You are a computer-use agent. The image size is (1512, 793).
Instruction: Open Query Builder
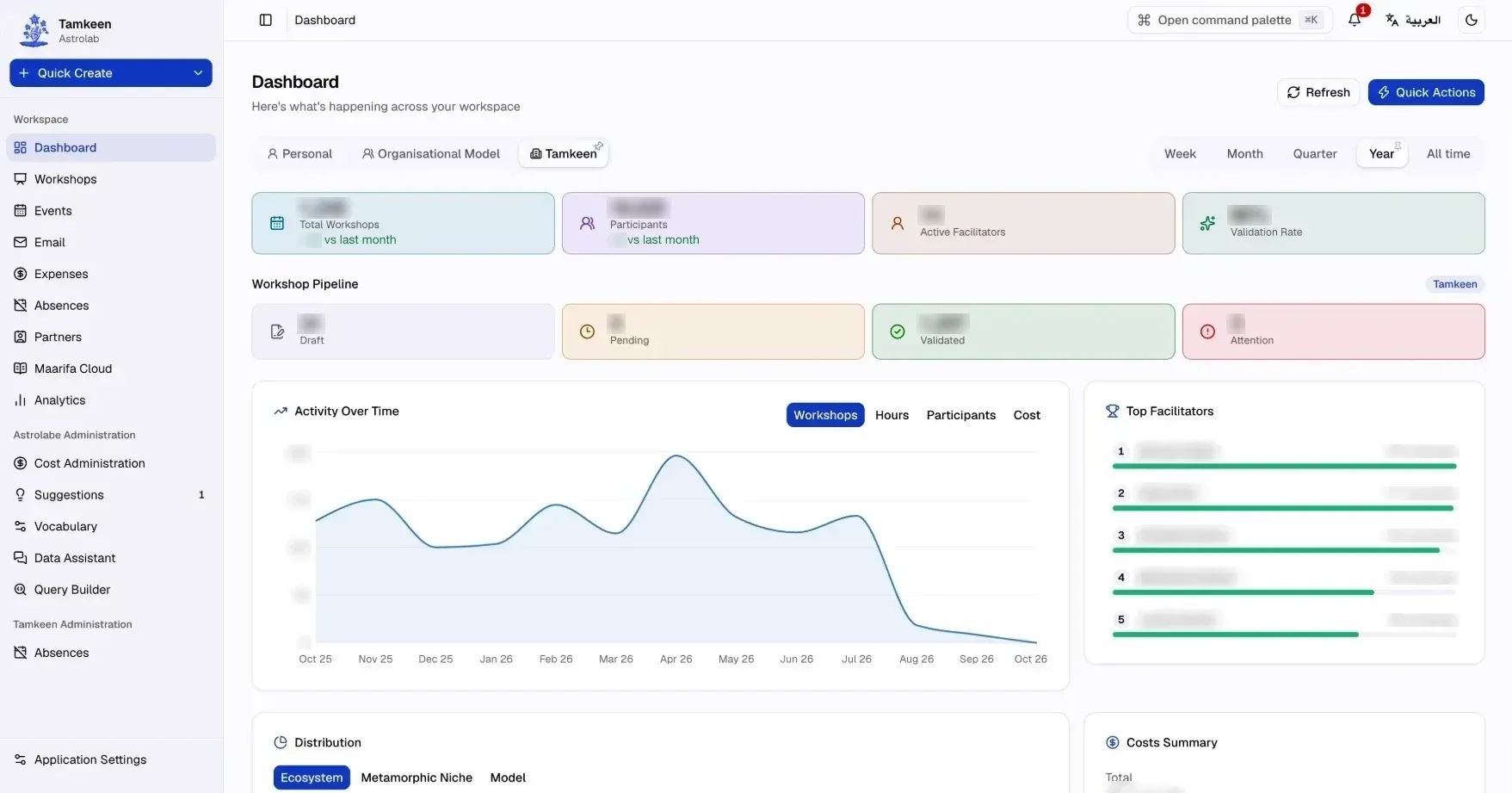(111, 590)
